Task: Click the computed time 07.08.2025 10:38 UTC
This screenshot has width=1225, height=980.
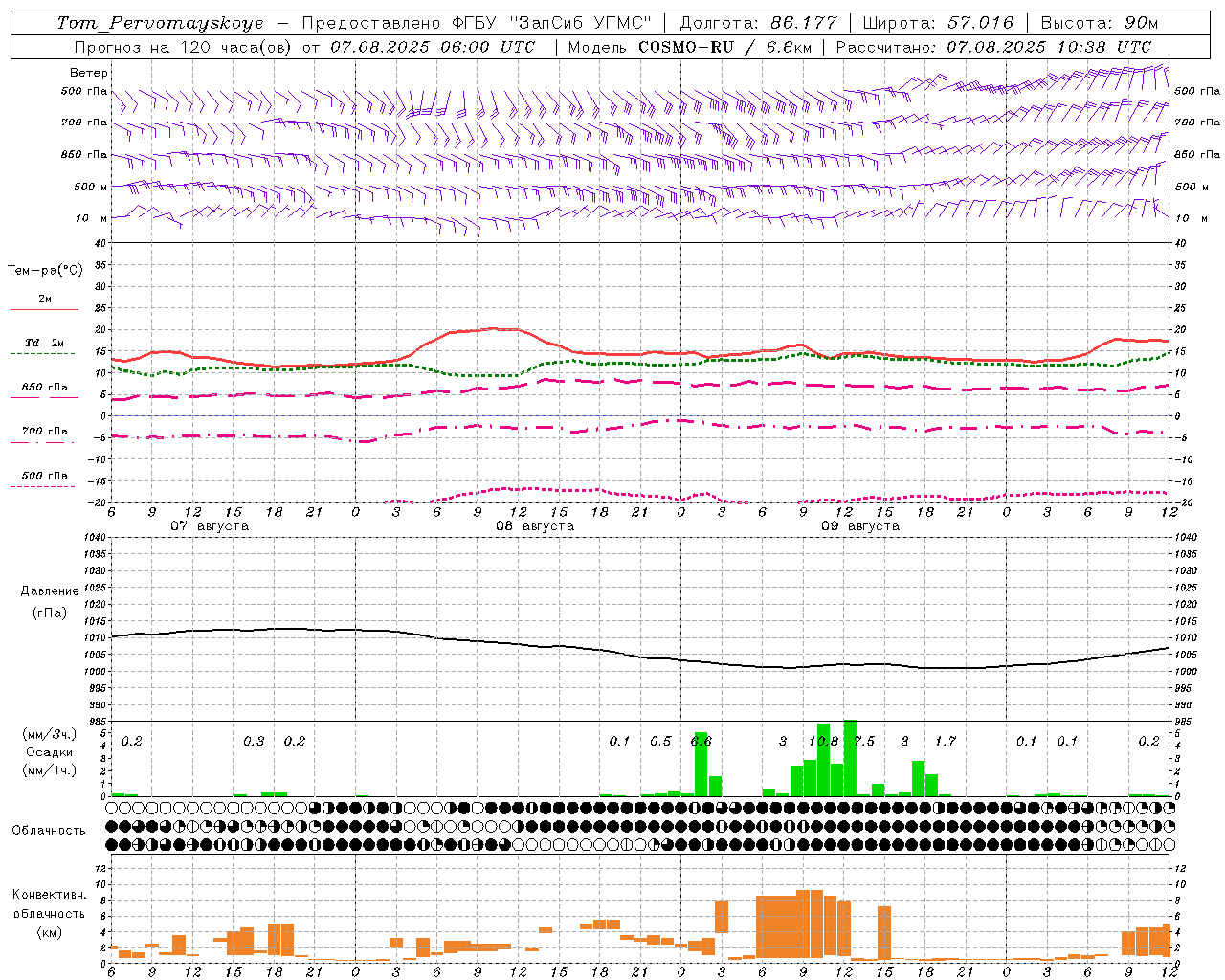Action: [x=1049, y=46]
